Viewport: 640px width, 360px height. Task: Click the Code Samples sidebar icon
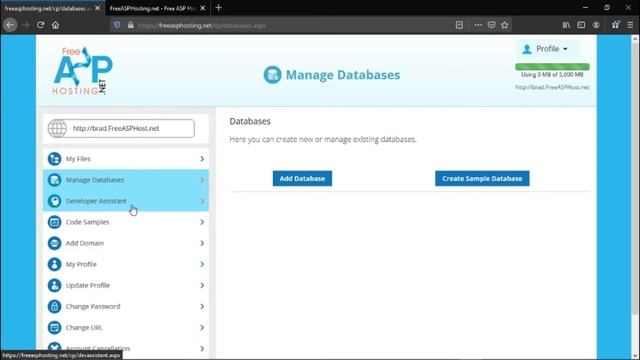point(54,222)
